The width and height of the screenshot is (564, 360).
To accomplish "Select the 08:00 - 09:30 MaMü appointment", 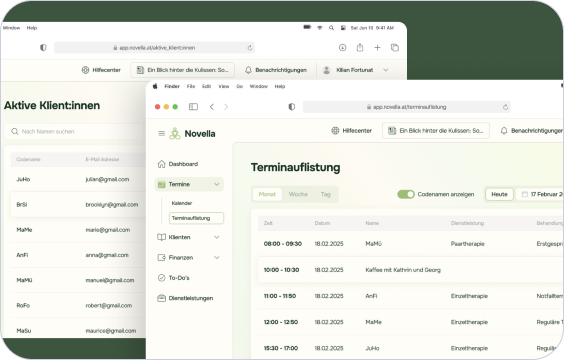I will [x=410, y=244].
